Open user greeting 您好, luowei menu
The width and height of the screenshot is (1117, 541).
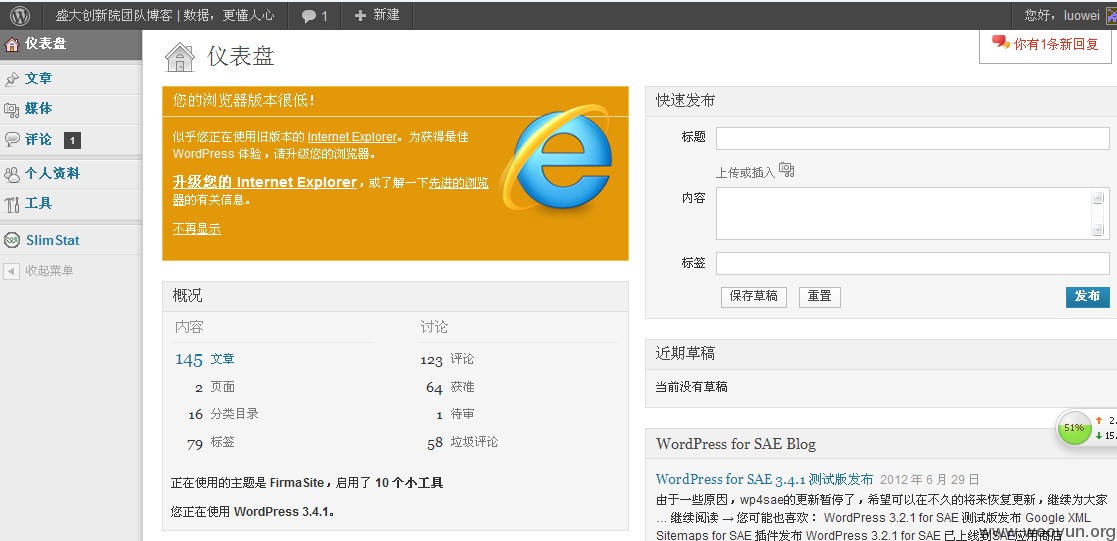point(1061,15)
